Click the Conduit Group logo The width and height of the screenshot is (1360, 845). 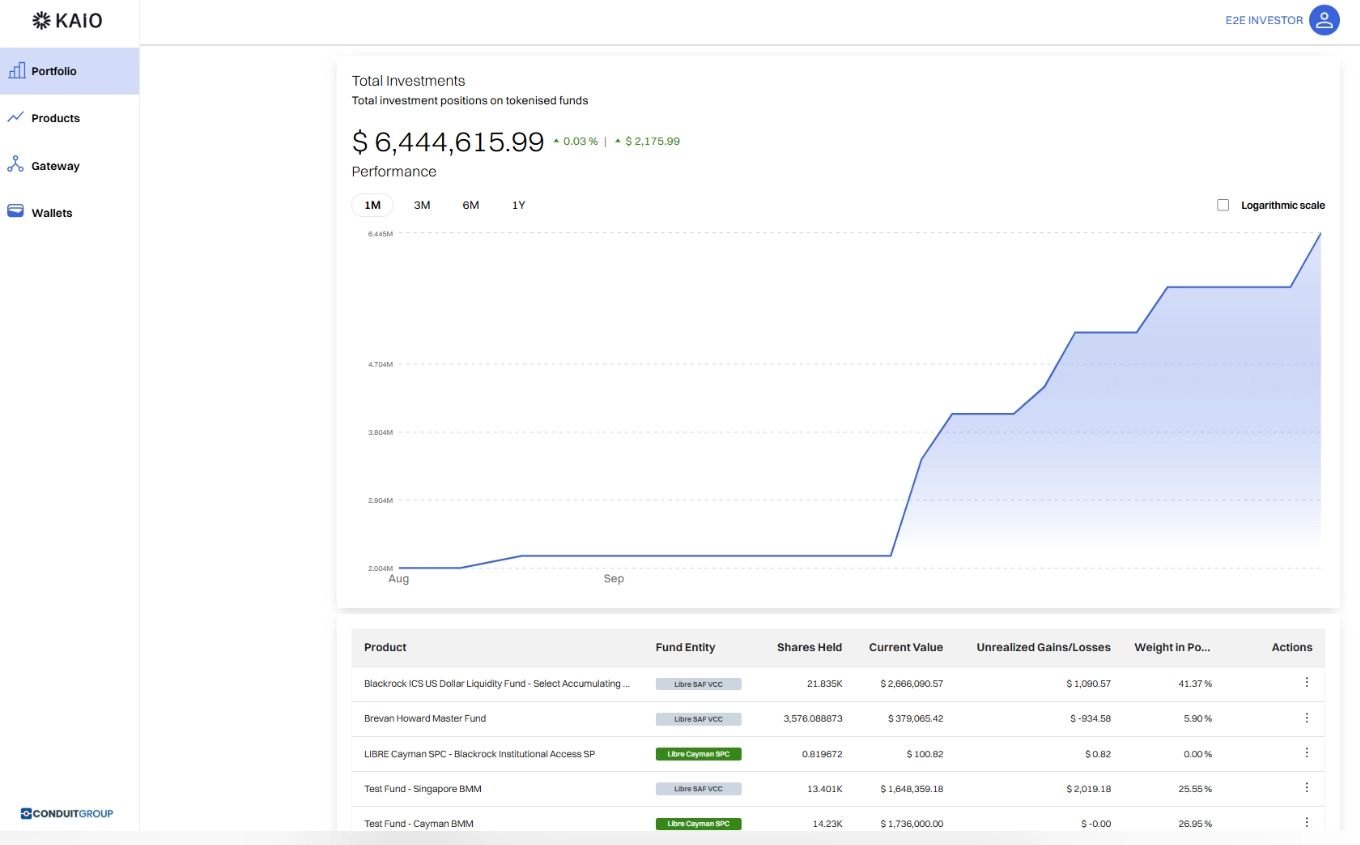tap(67, 813)
